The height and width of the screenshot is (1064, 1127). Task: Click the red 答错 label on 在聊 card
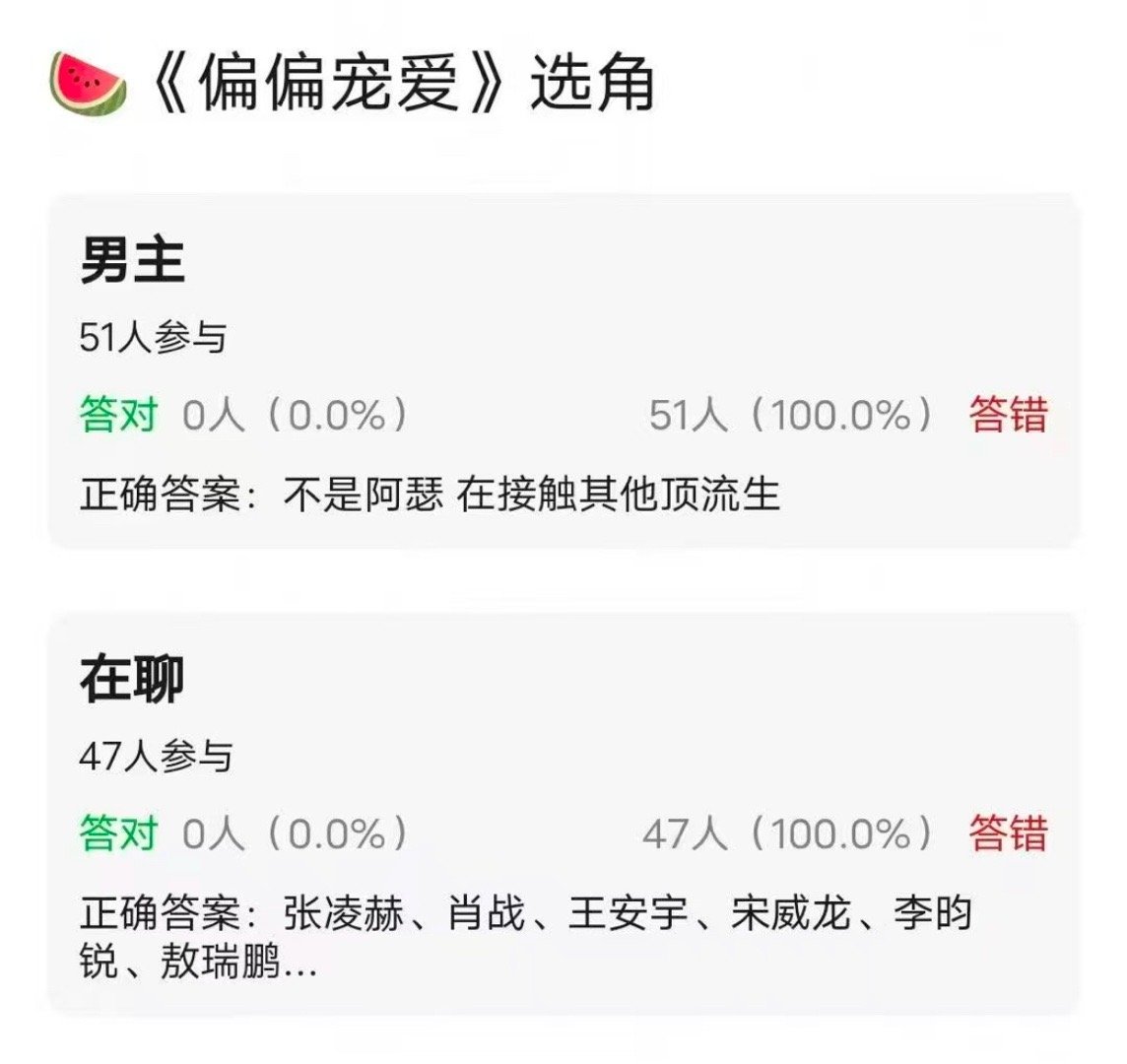click(x=1010, y=832)
